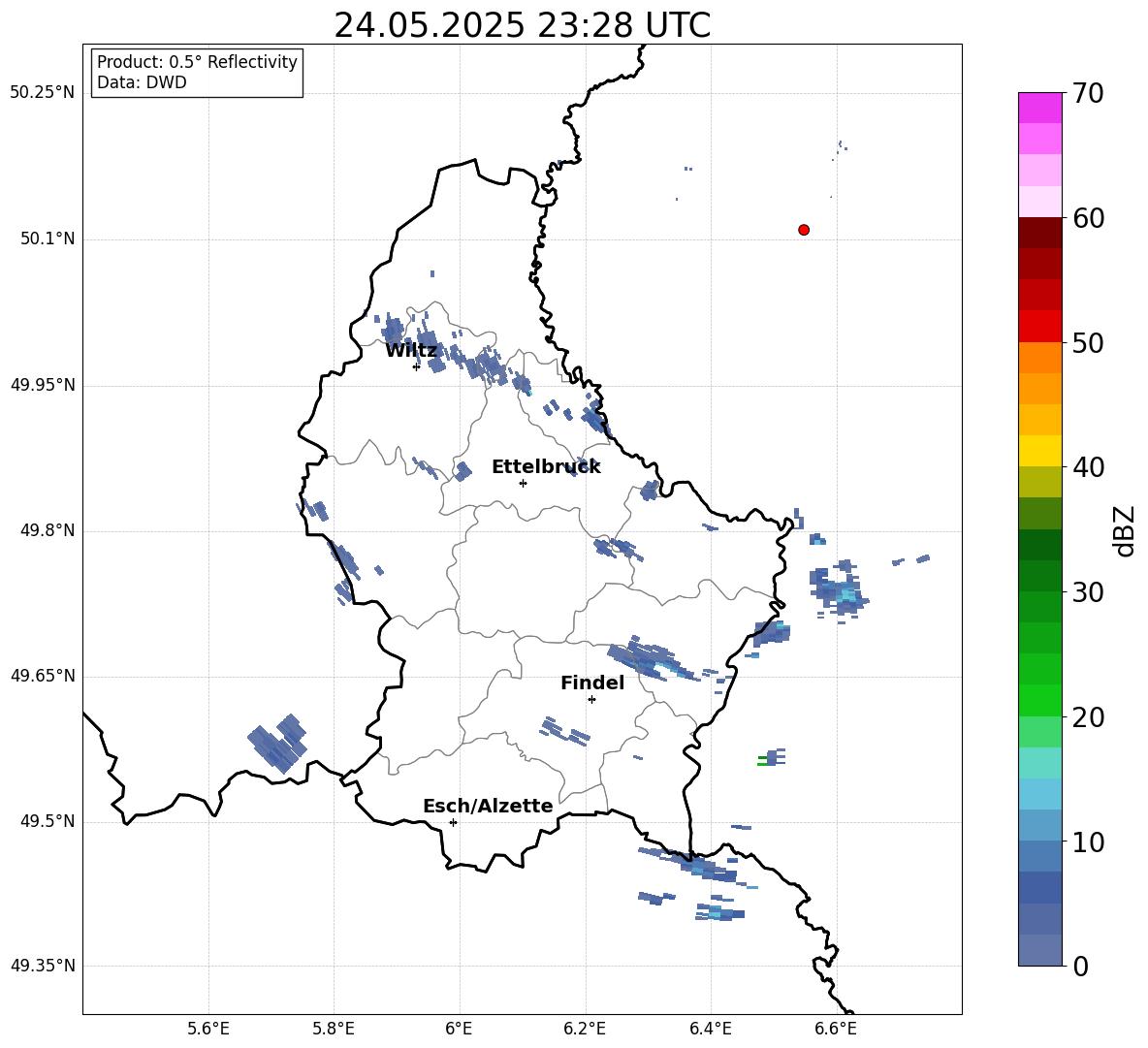Click the dBZ colorbar label

pyautogui.click(x=1126, y=530)
